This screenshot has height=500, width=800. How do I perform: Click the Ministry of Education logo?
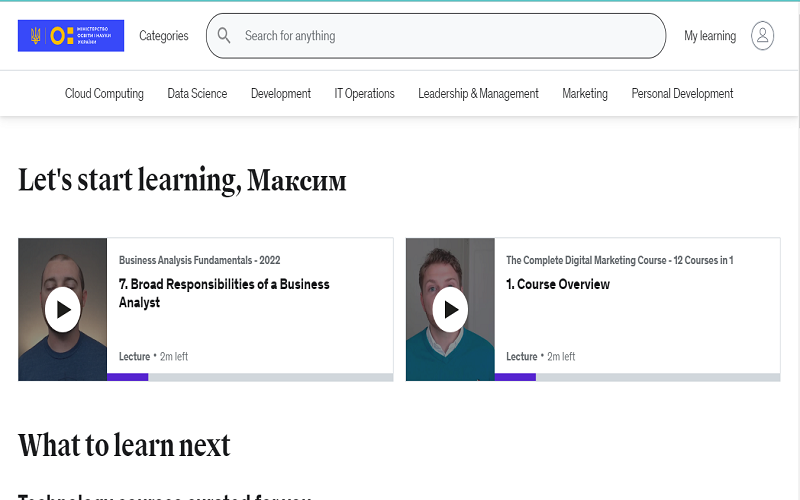click(x=71, y=36)
